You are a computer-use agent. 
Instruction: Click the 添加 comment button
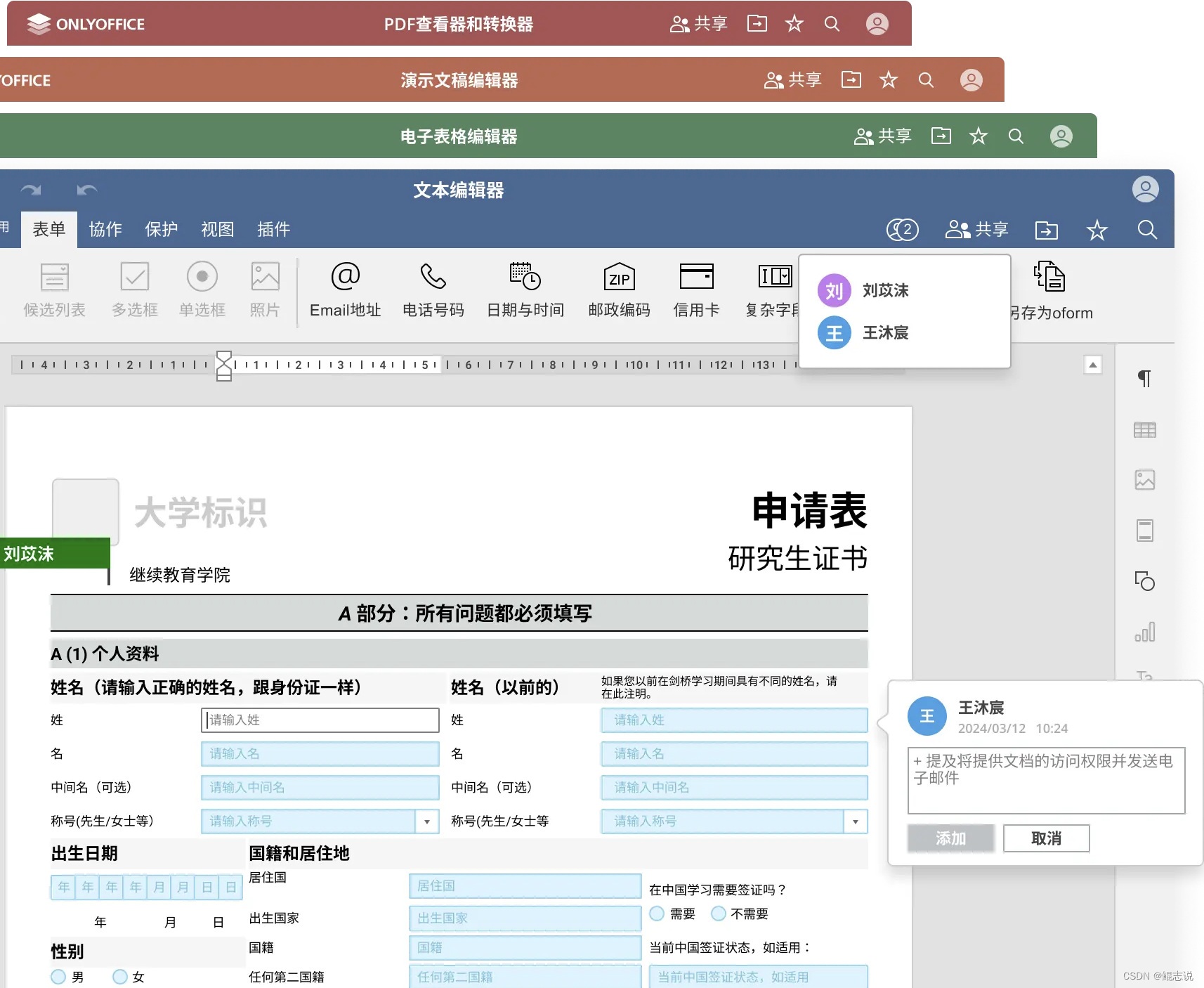coord(950,838)
